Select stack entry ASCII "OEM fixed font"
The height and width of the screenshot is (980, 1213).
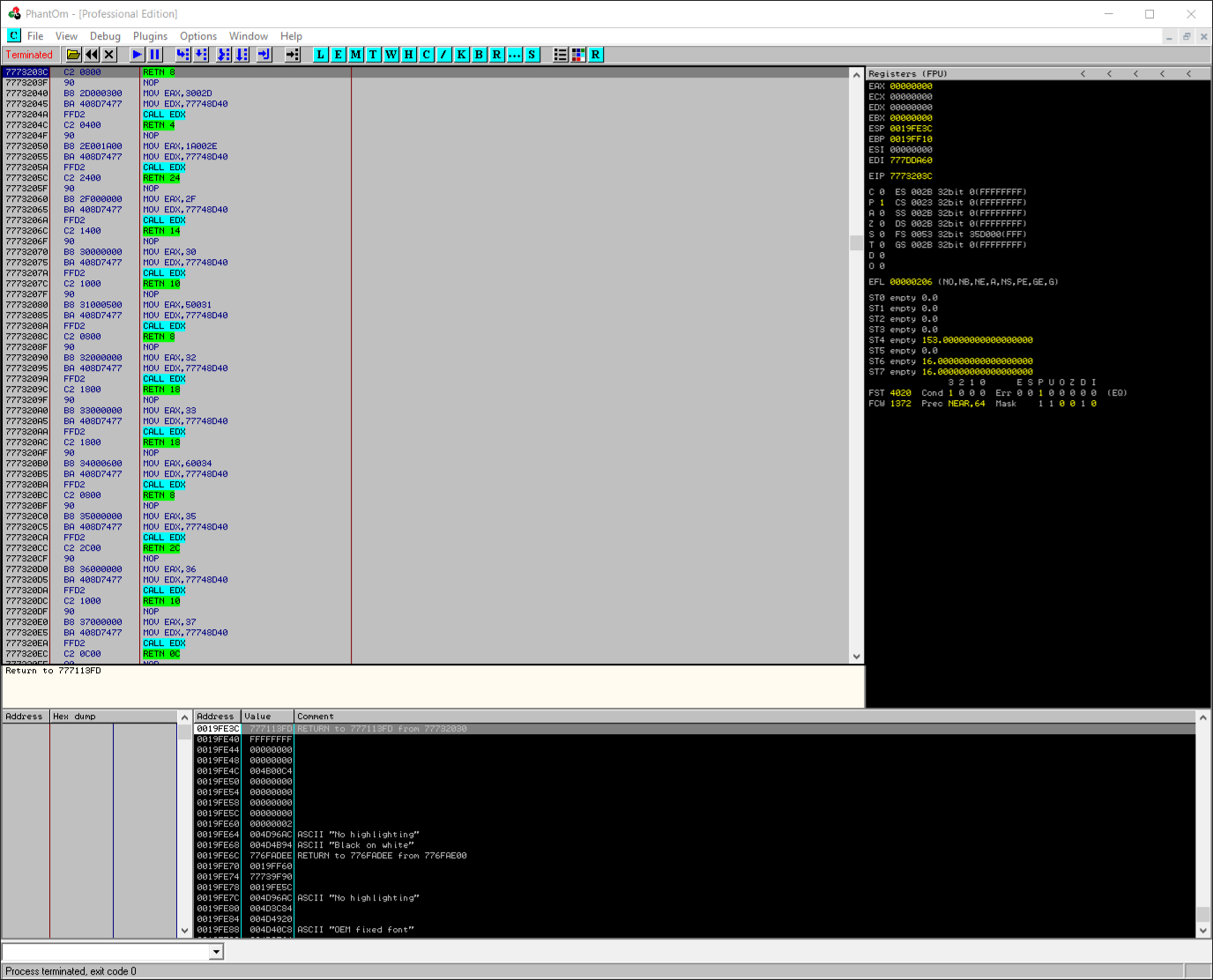tap(356, 930)
